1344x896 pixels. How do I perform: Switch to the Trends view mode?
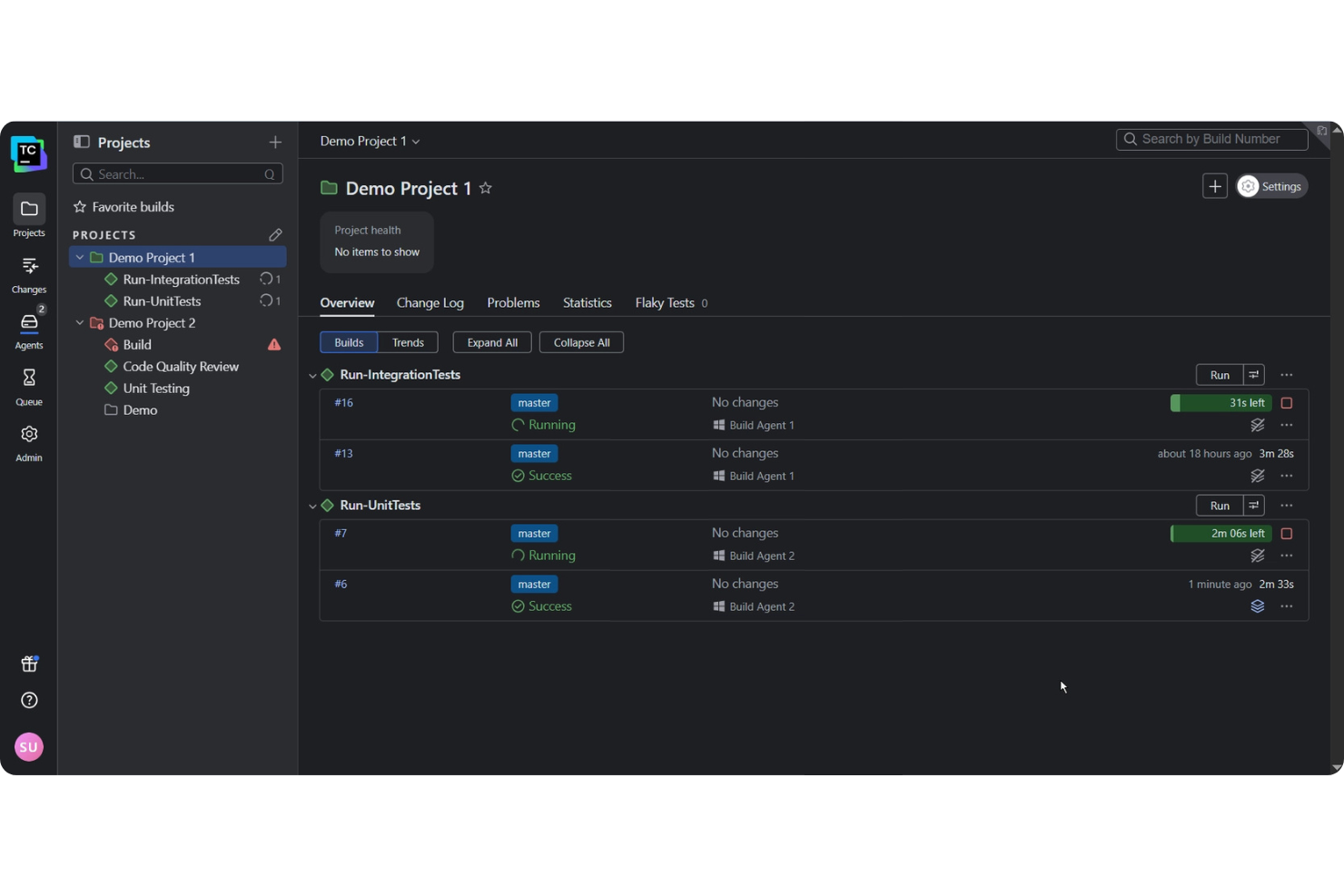coord(408,342)
